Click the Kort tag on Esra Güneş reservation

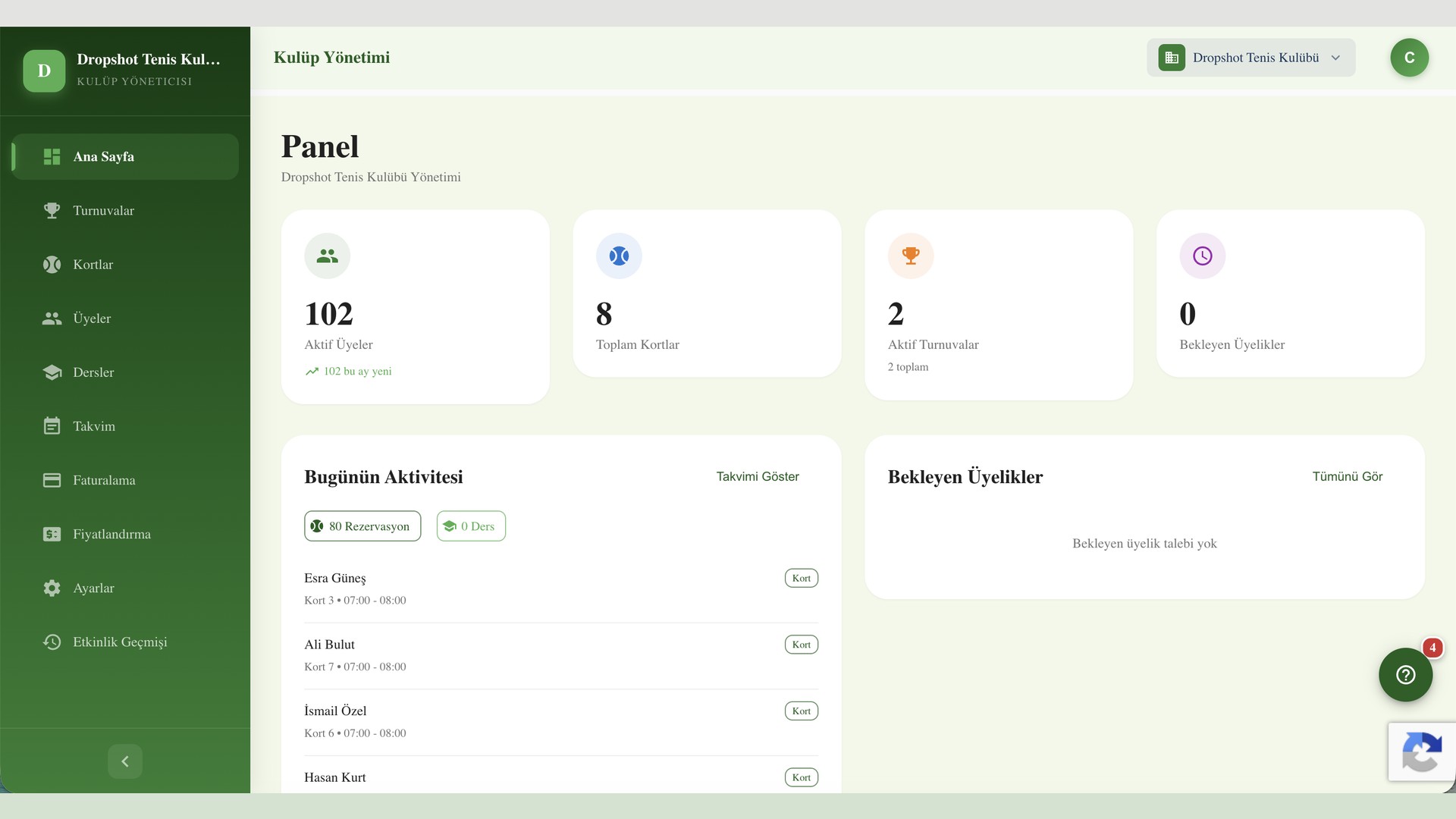801,578
